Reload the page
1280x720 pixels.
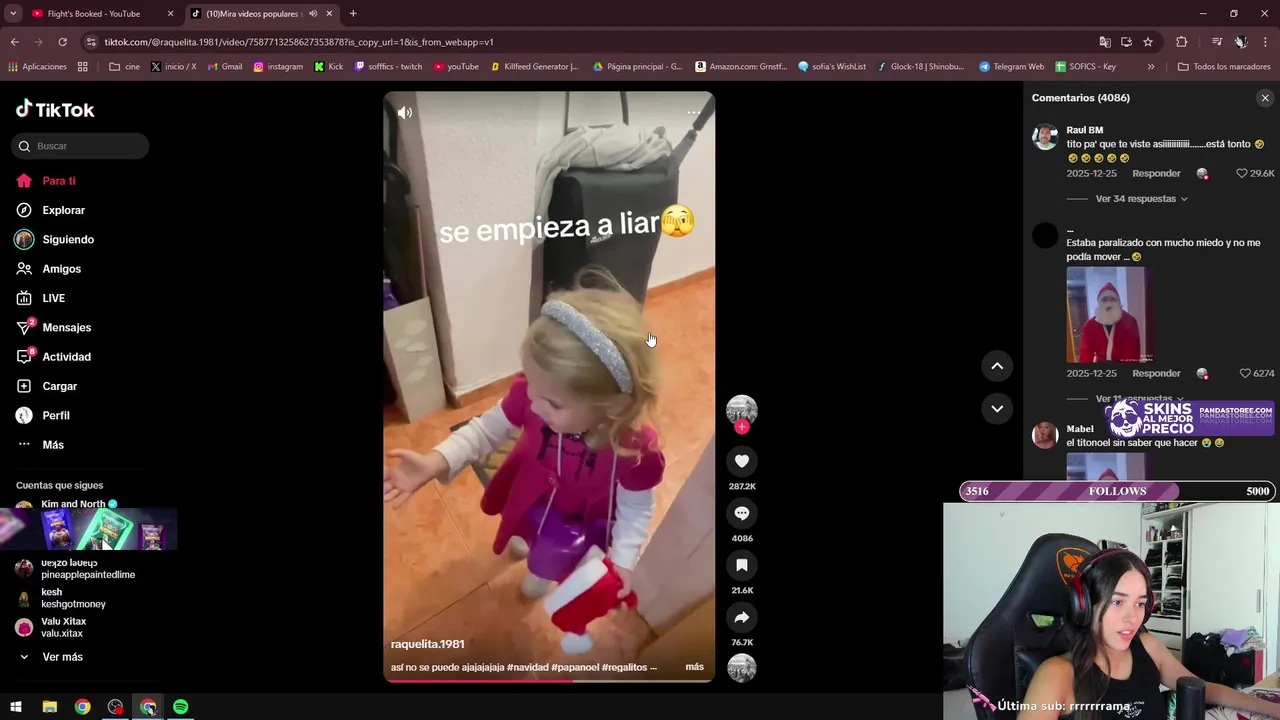[x=62, y=42]
